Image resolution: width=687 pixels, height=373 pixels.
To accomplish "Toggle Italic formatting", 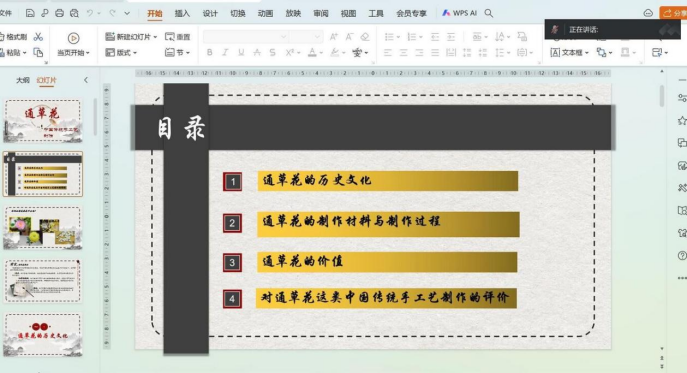I will click(x=225, y=53).
